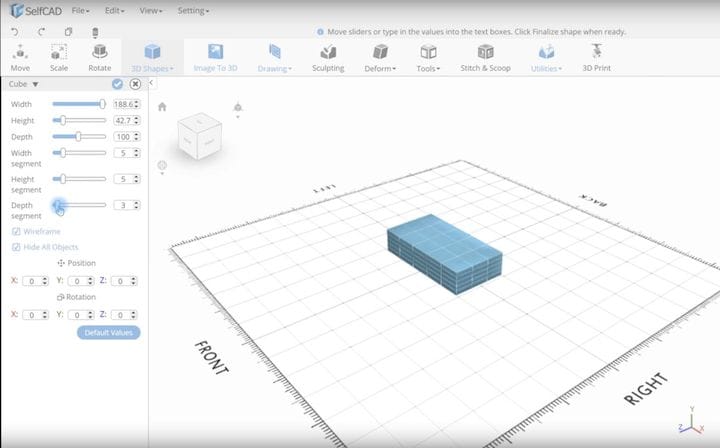Expand the Deform dropdown
The height and width of the screenshot is (448, 720).
click(380, 57)
